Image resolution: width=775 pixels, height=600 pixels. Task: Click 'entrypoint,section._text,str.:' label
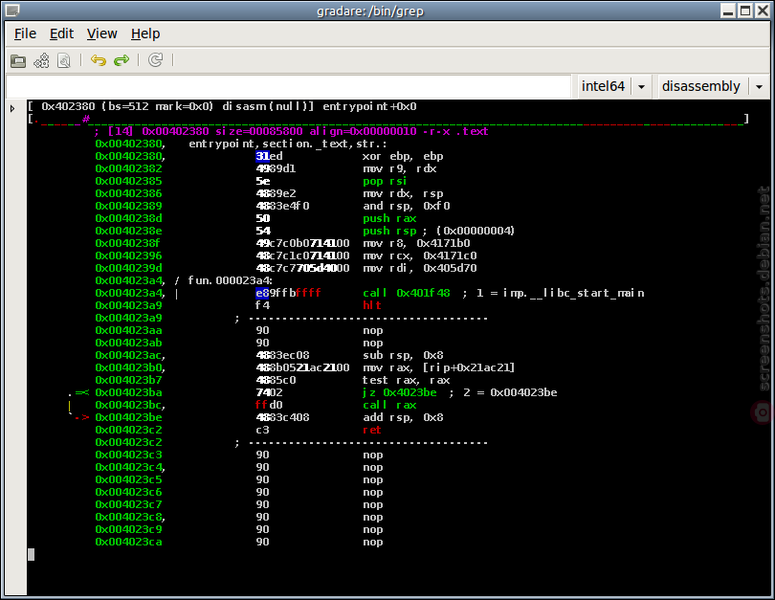pos(288,144)
